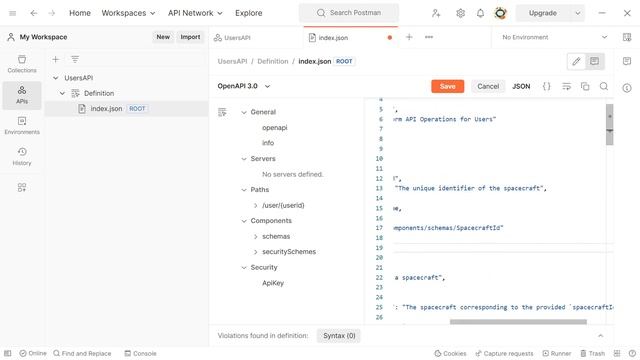Open the user avatar menu
640x360 pixels.
click(x=500, y=13)
